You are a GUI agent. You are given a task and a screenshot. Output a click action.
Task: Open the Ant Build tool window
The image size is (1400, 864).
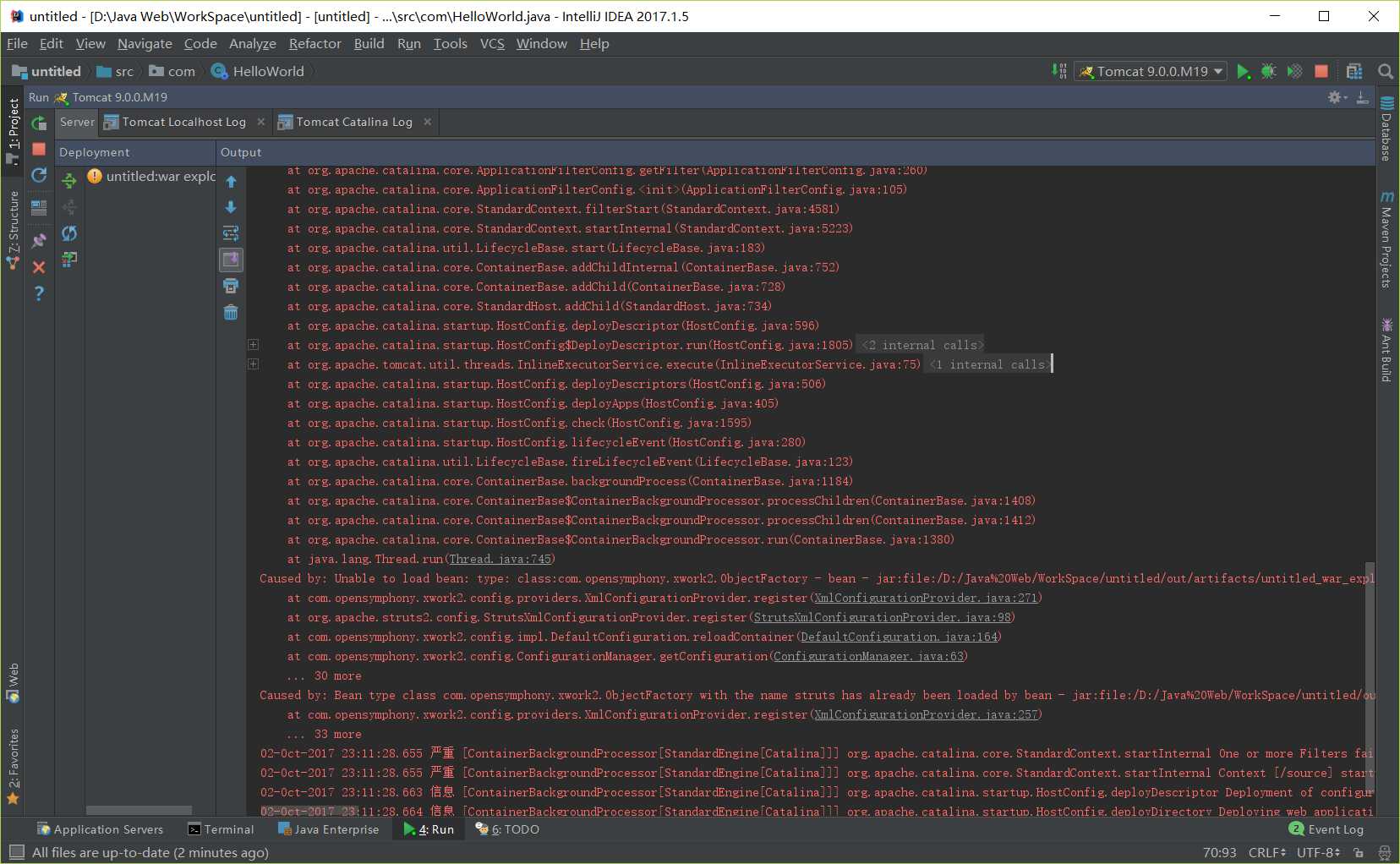[x=1386, y=350]
